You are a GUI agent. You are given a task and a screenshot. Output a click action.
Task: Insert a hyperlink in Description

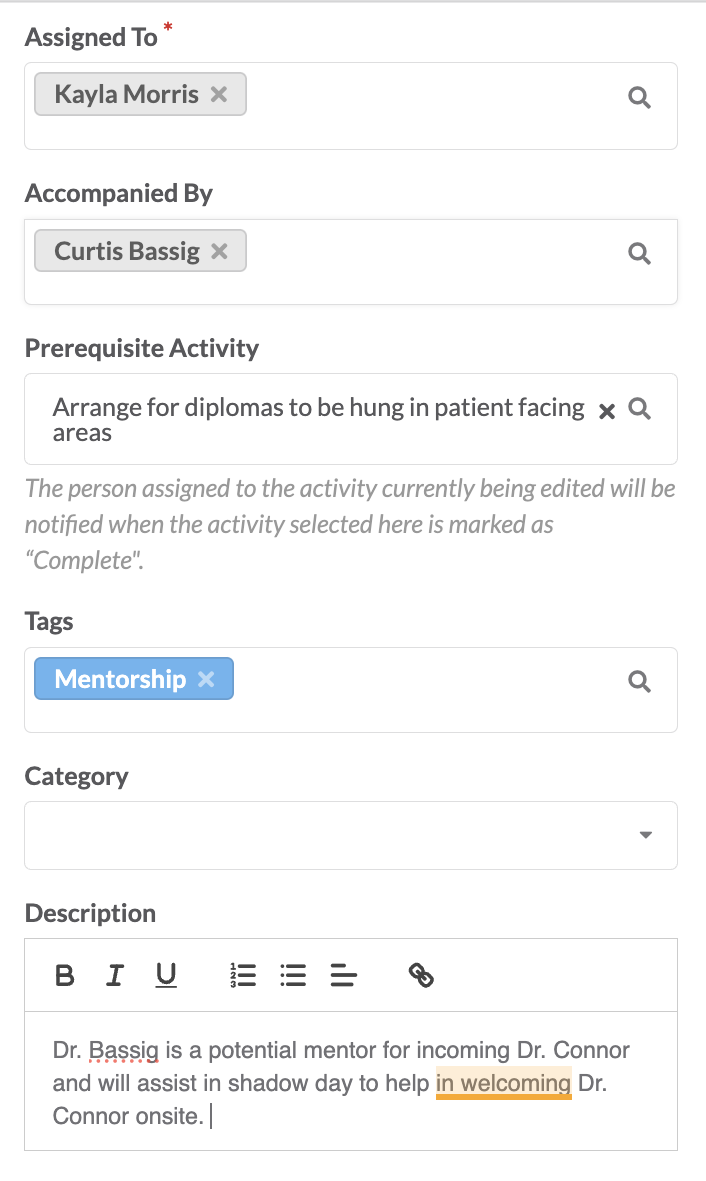click(421, 975)
